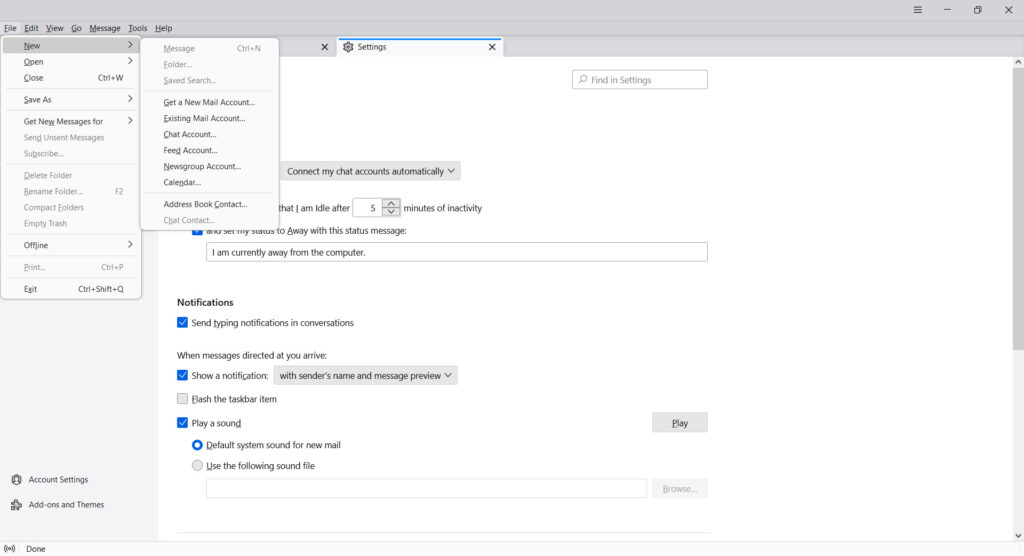Click the magnifier in Find in Settings
The image size is (1024, 556).
583,80
